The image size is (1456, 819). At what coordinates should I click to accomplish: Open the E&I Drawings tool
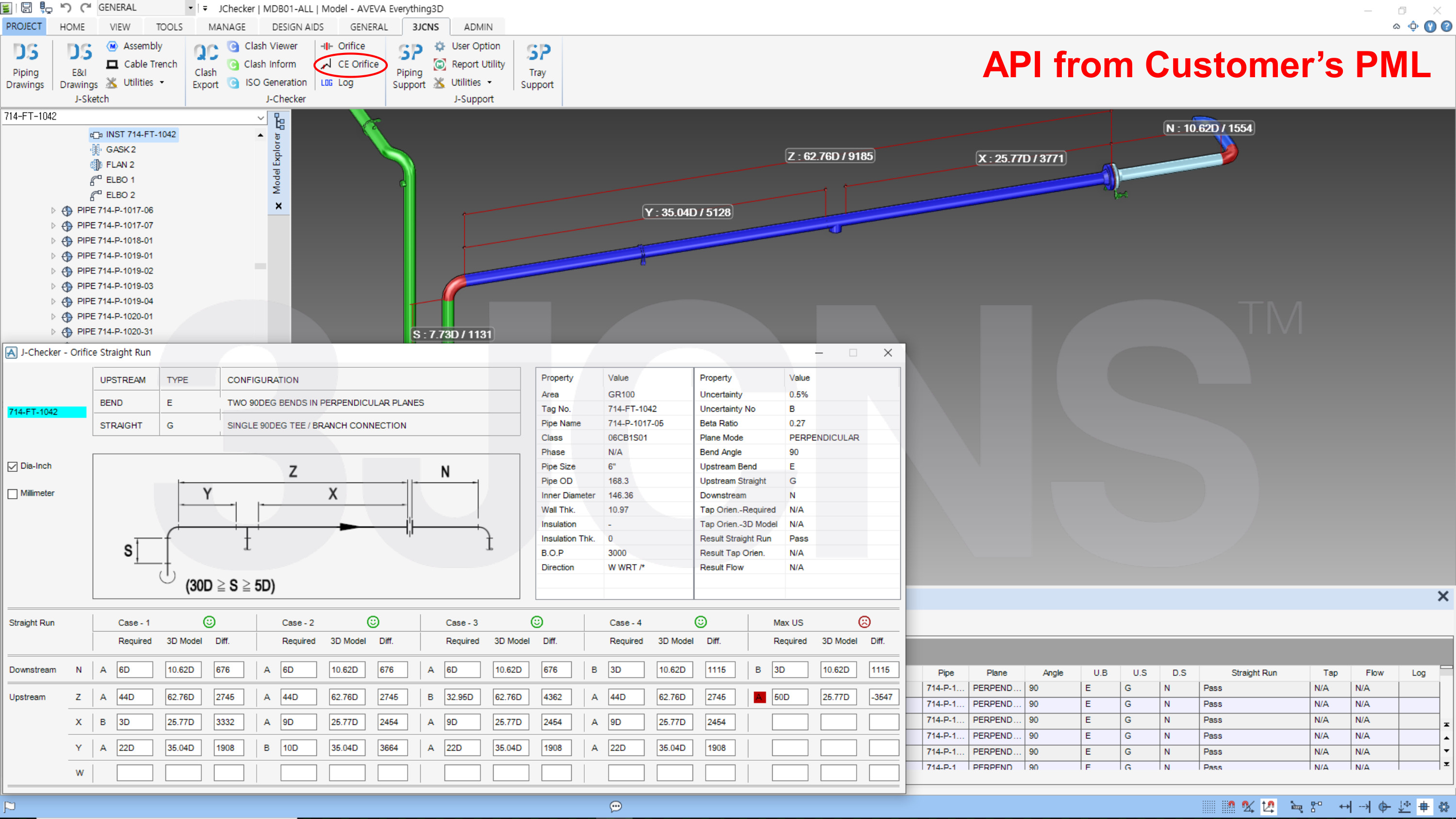79,66
